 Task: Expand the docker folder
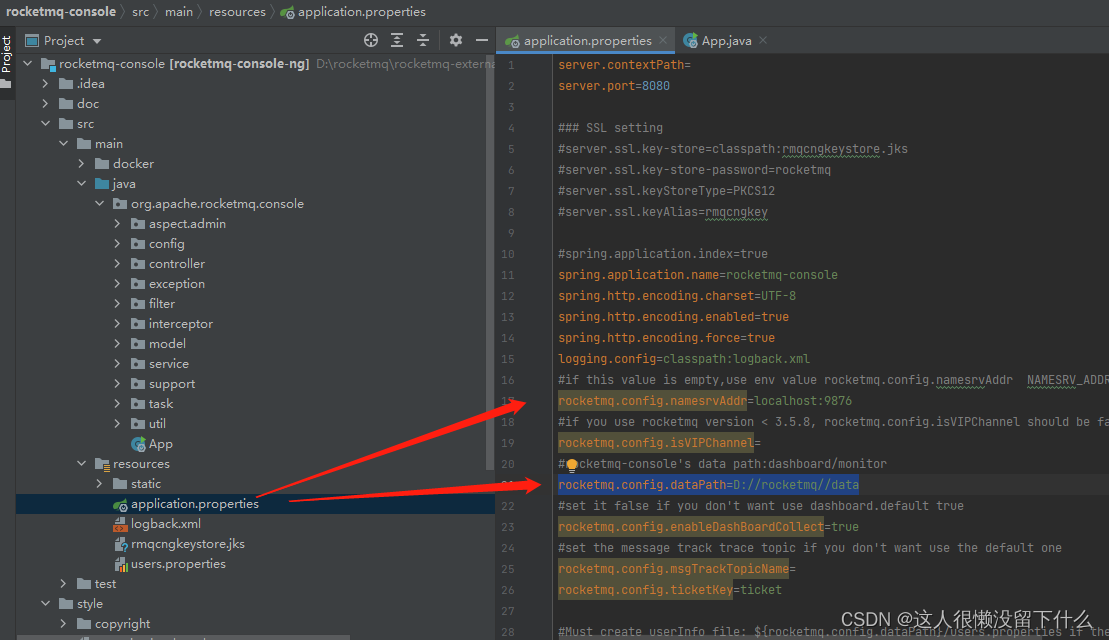[82, 164]
